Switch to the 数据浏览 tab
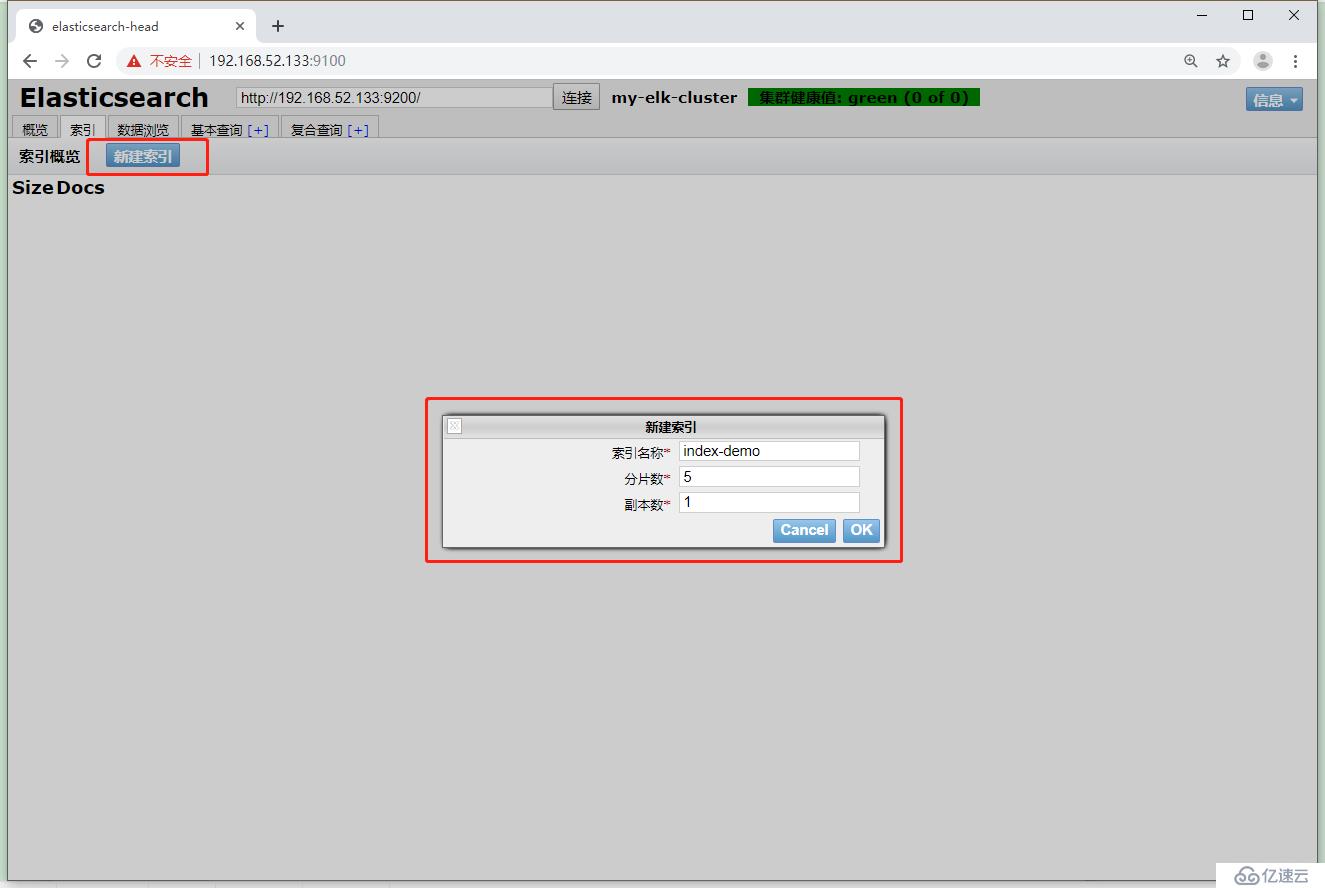Screen dimensions: 1325x888 point(143,129)
